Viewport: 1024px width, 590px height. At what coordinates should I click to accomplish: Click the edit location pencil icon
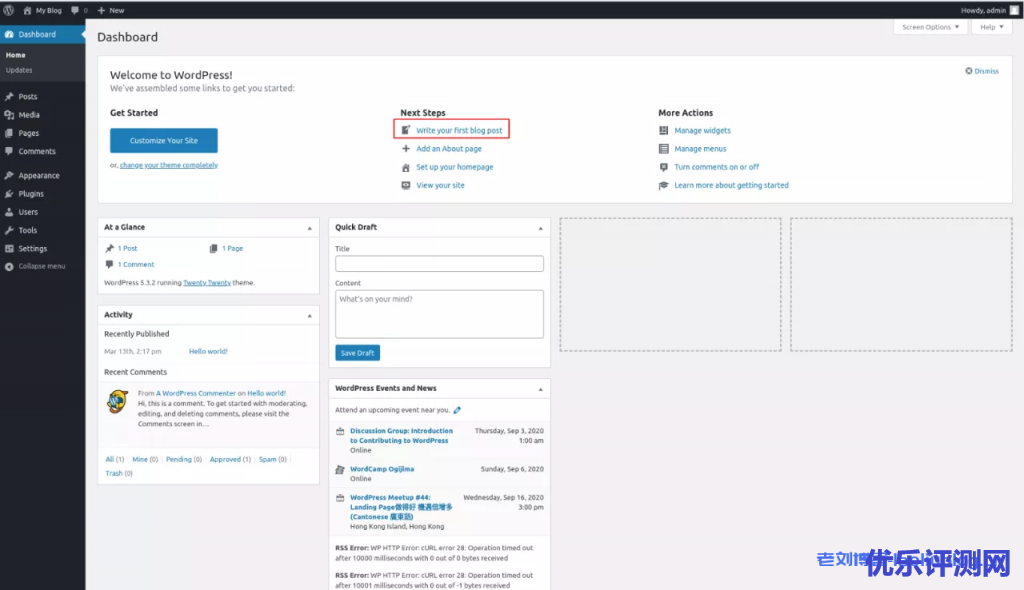coord(457,410)
